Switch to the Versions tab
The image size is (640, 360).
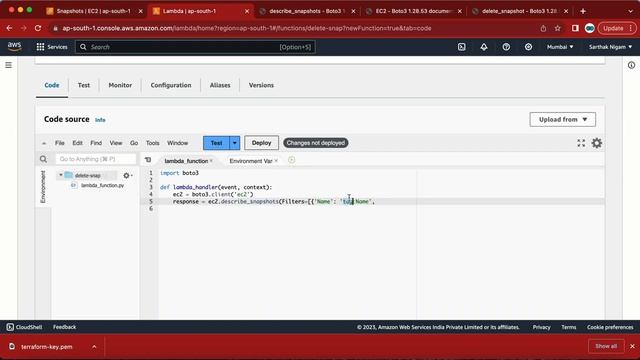point(261,85)
